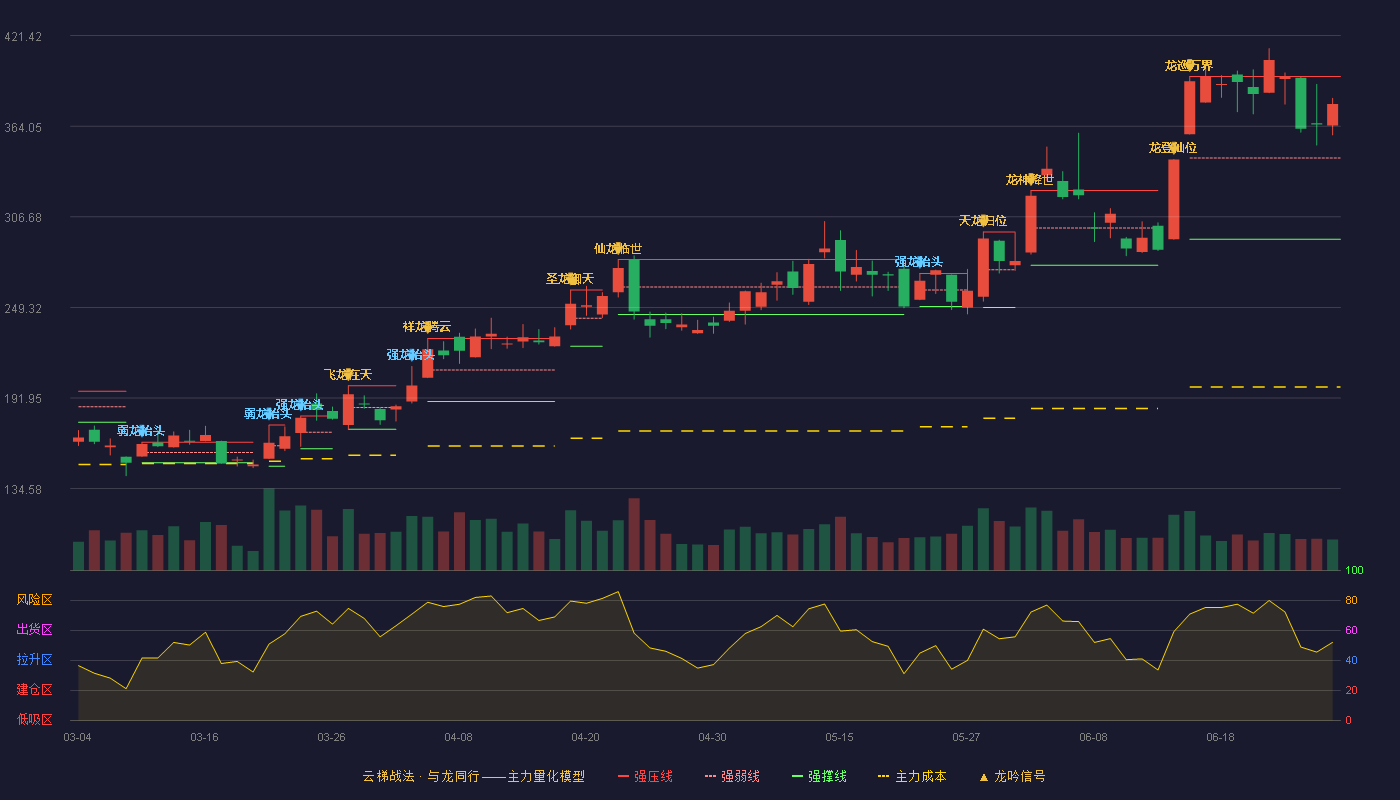Click the orange 80 indicator scale value

[1351, 600]
